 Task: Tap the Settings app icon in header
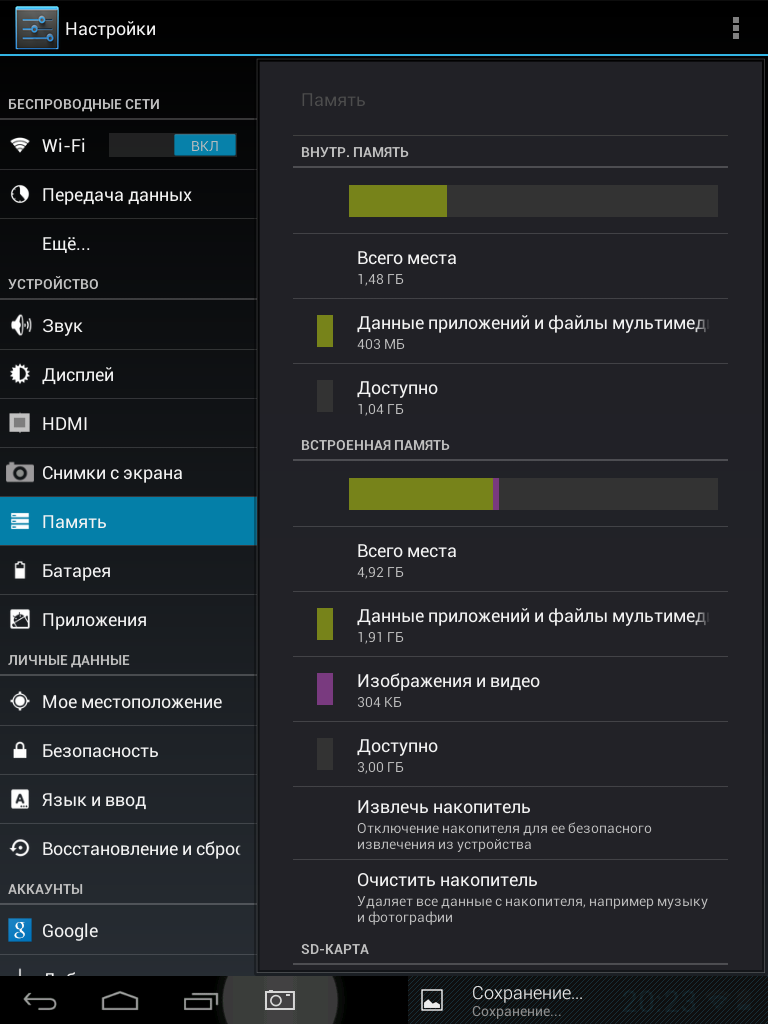click(x=36, y=28)
